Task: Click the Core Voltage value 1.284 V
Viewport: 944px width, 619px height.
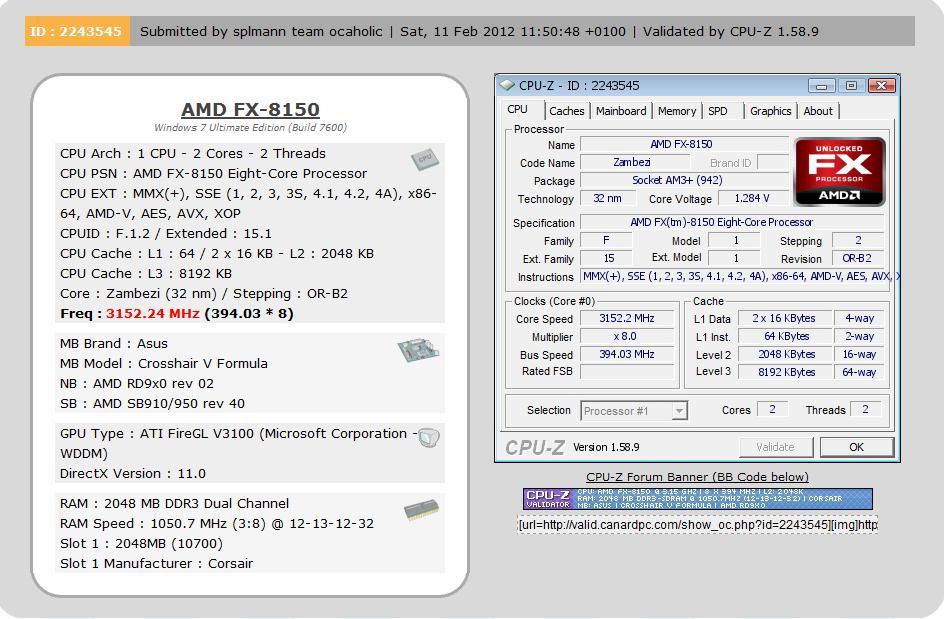Action: point(753,199)
